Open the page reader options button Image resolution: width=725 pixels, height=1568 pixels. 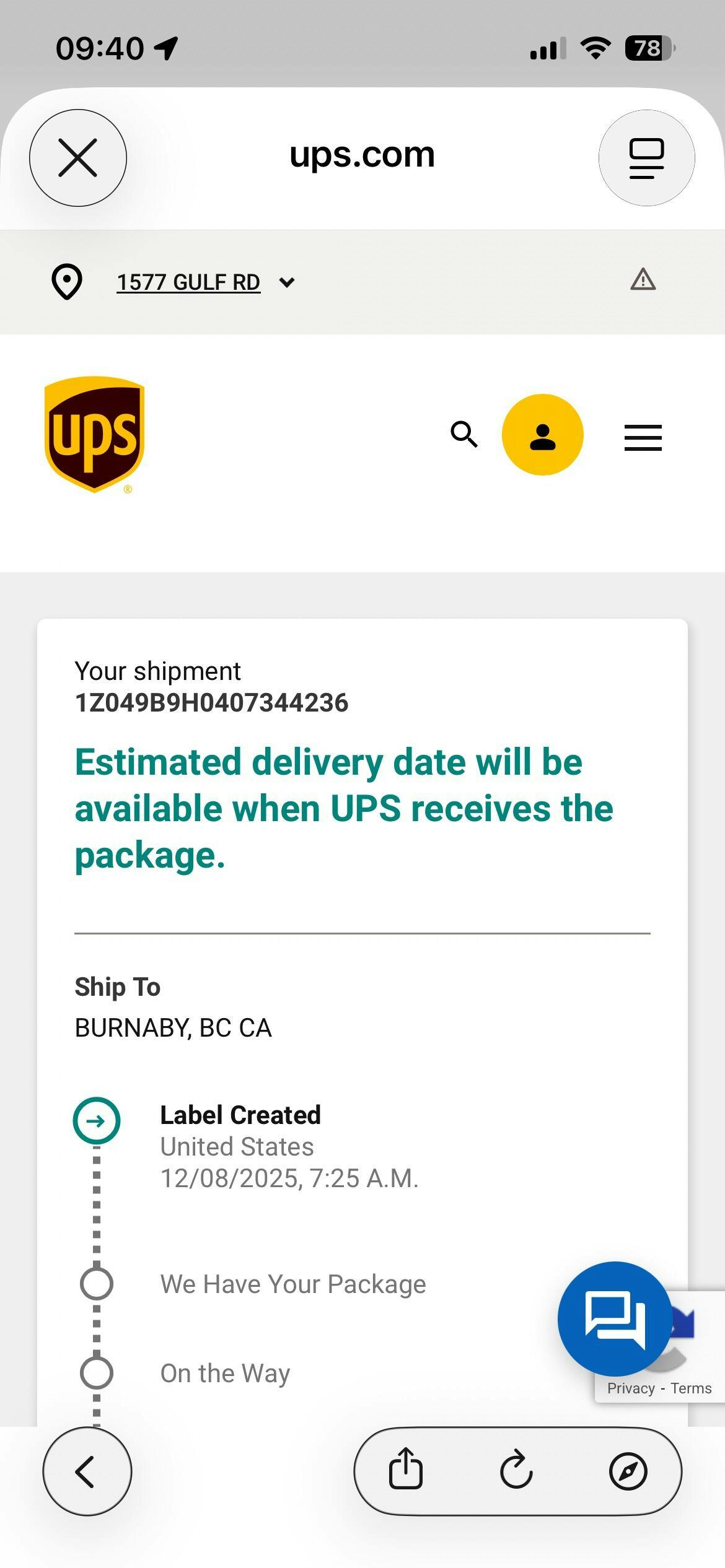646,158
